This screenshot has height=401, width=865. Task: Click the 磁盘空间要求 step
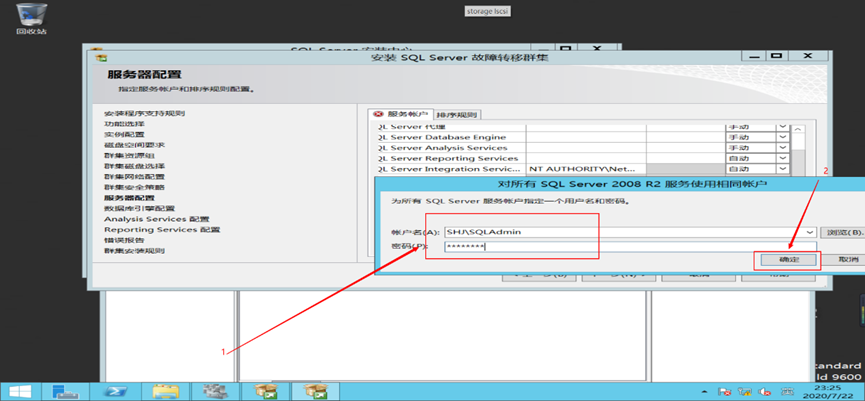134,145
